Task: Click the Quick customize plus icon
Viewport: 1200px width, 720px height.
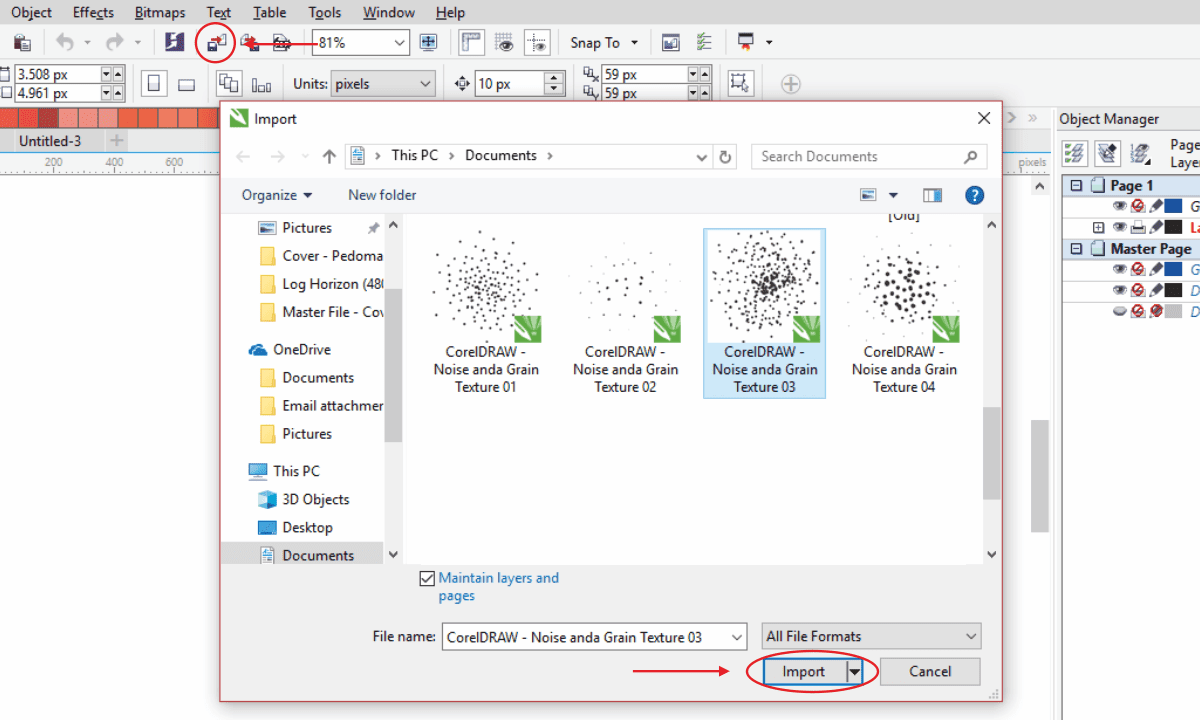Action: [x=790, y=84]
